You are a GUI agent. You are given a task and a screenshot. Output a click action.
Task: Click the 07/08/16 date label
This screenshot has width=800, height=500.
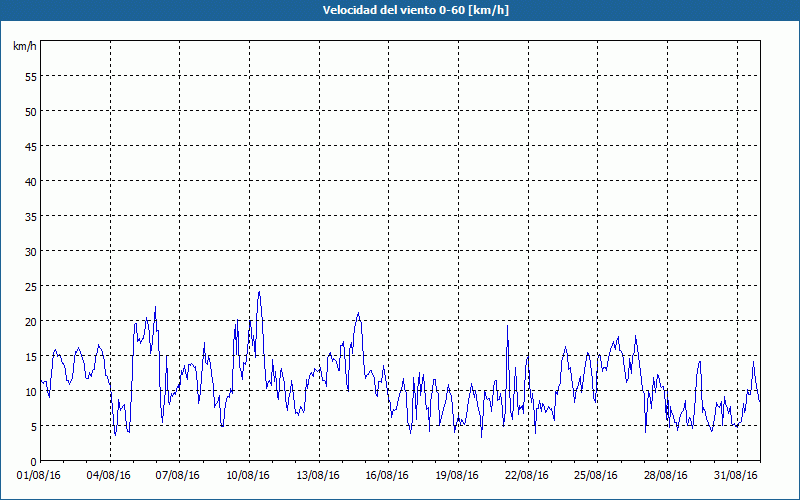coord(178,476)
